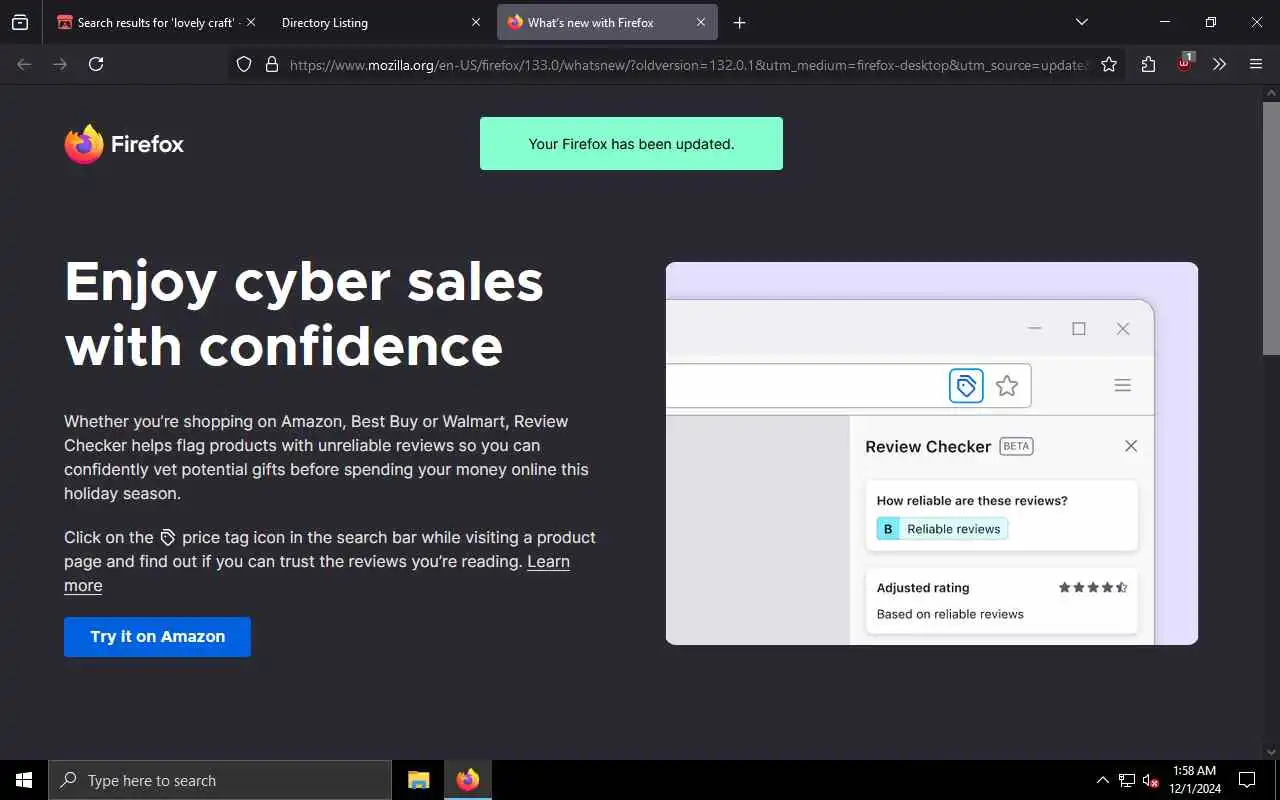The image size is (1280, 800).
Task: Click Try it on Amazon button
Action: (157, 636)
